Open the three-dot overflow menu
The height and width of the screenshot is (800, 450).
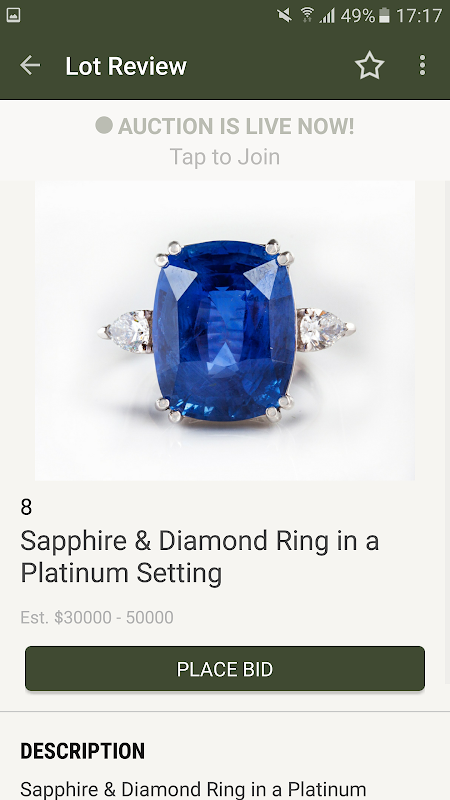pos(422,65)
